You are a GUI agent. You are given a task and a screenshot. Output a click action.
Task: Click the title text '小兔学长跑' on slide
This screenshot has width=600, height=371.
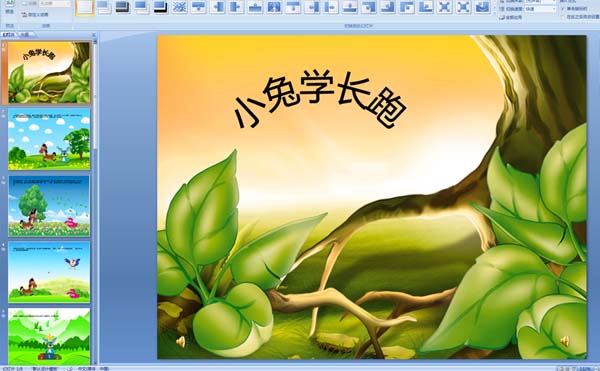click(x=320, y=100)
